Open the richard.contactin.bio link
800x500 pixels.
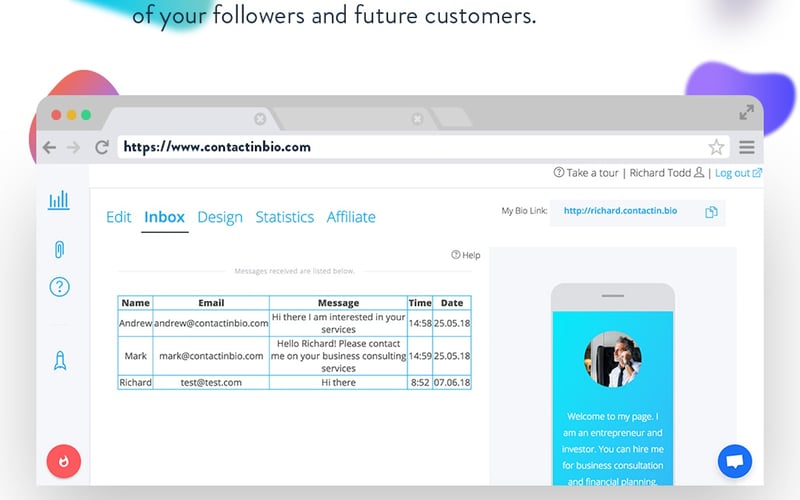[620, 211]
